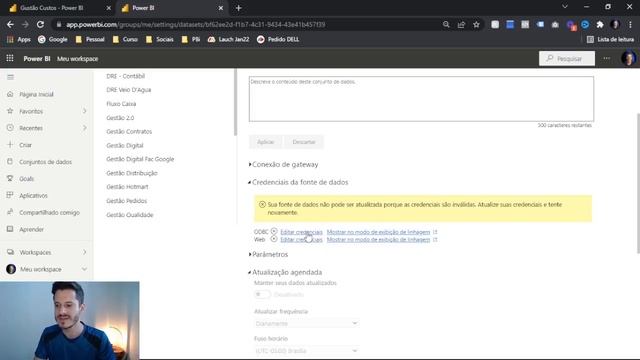Click the share page icon in address bar
Viewport: 640px width, 360px height.
461,24
